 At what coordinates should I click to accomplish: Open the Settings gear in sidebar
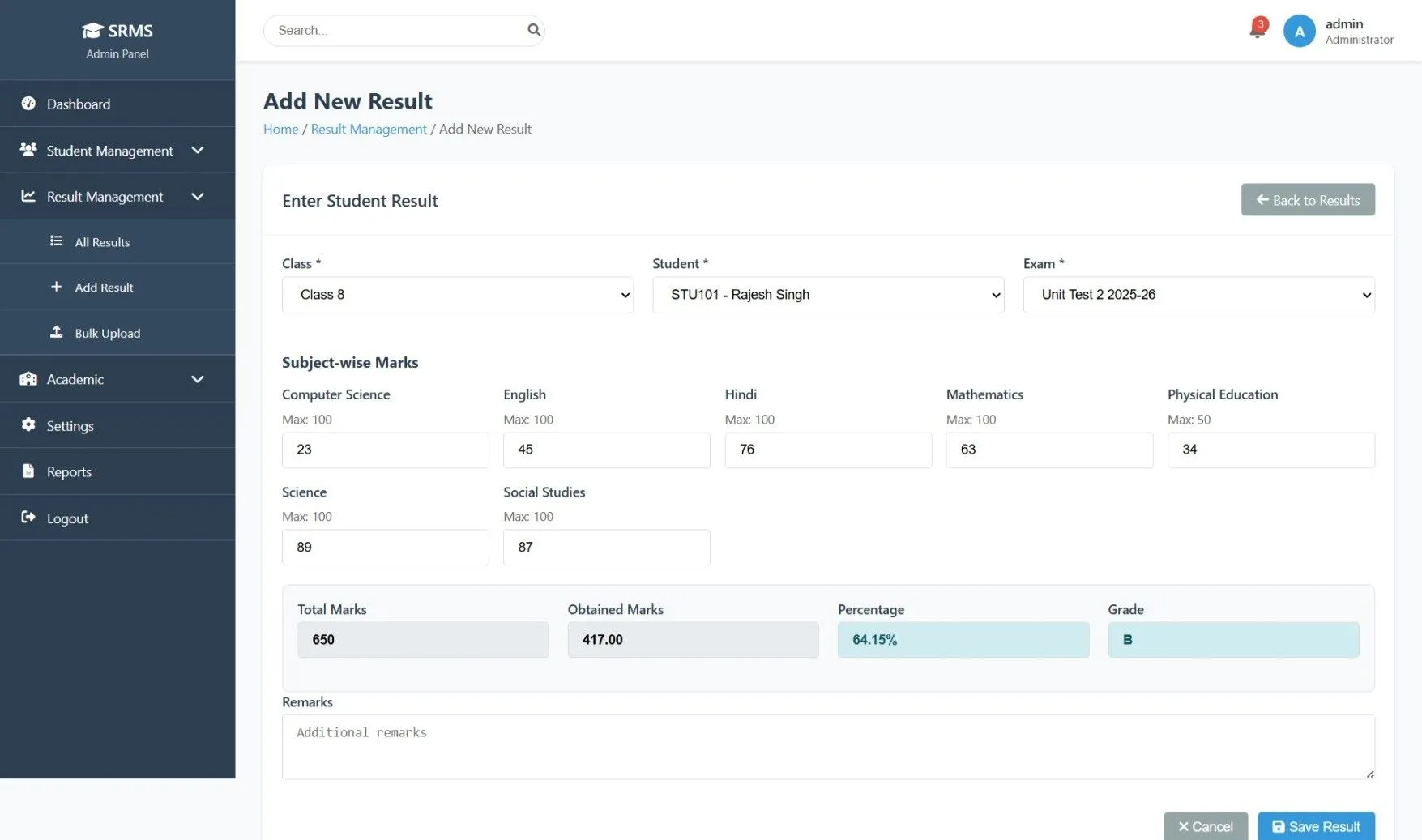[28, 425]
